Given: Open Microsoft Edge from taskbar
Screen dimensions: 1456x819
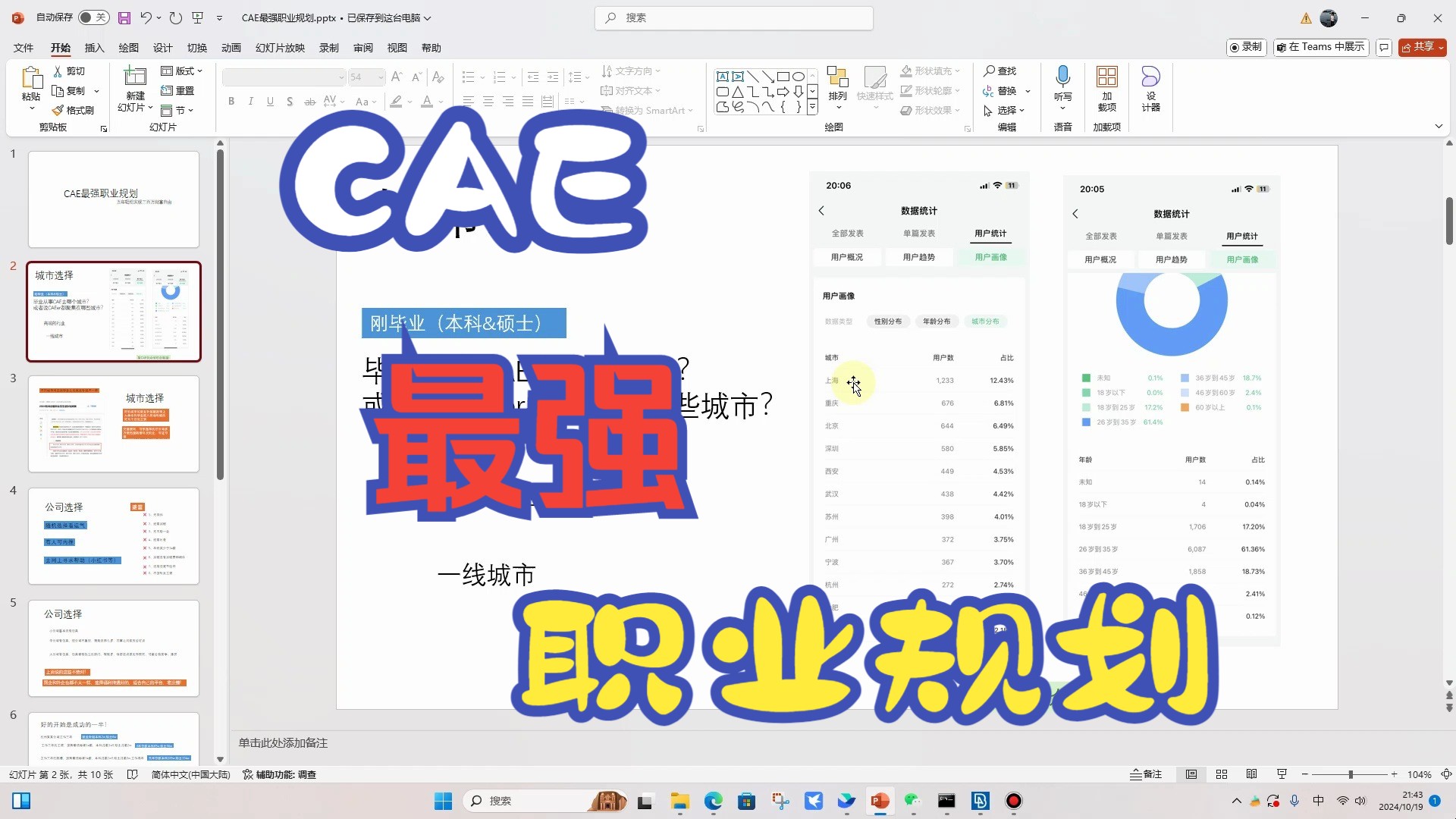Looking at the screenshot, I should coord(713,801).
